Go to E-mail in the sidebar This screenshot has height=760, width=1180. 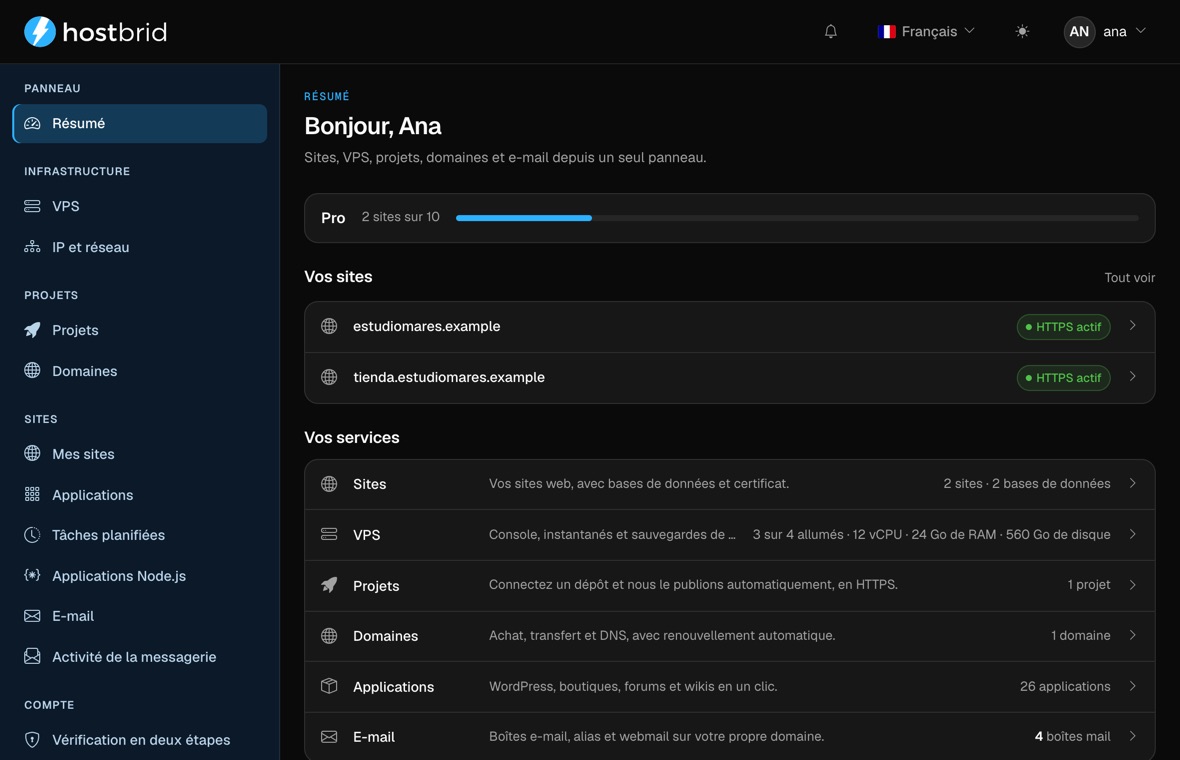pyautogui.click(x=140, y=616)
